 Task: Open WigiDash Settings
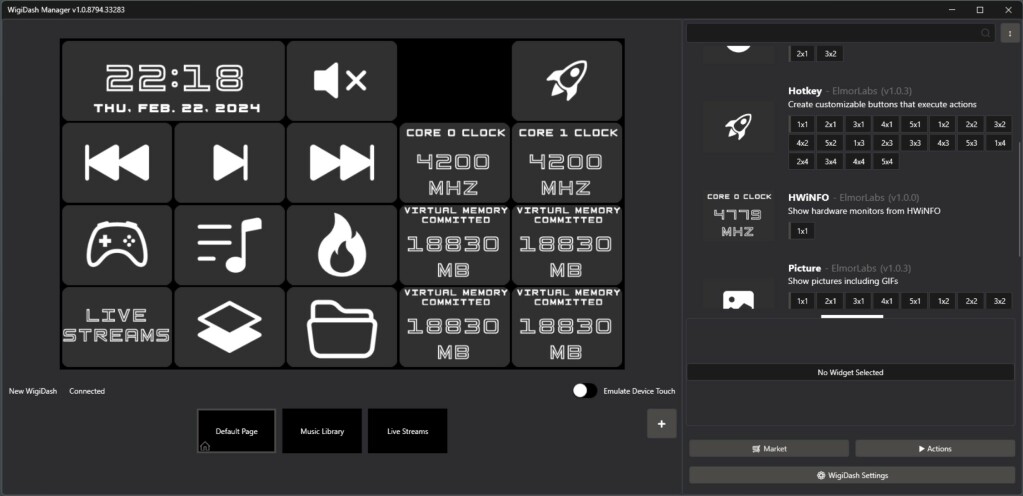pyautogui.click(x=851, y=475)
